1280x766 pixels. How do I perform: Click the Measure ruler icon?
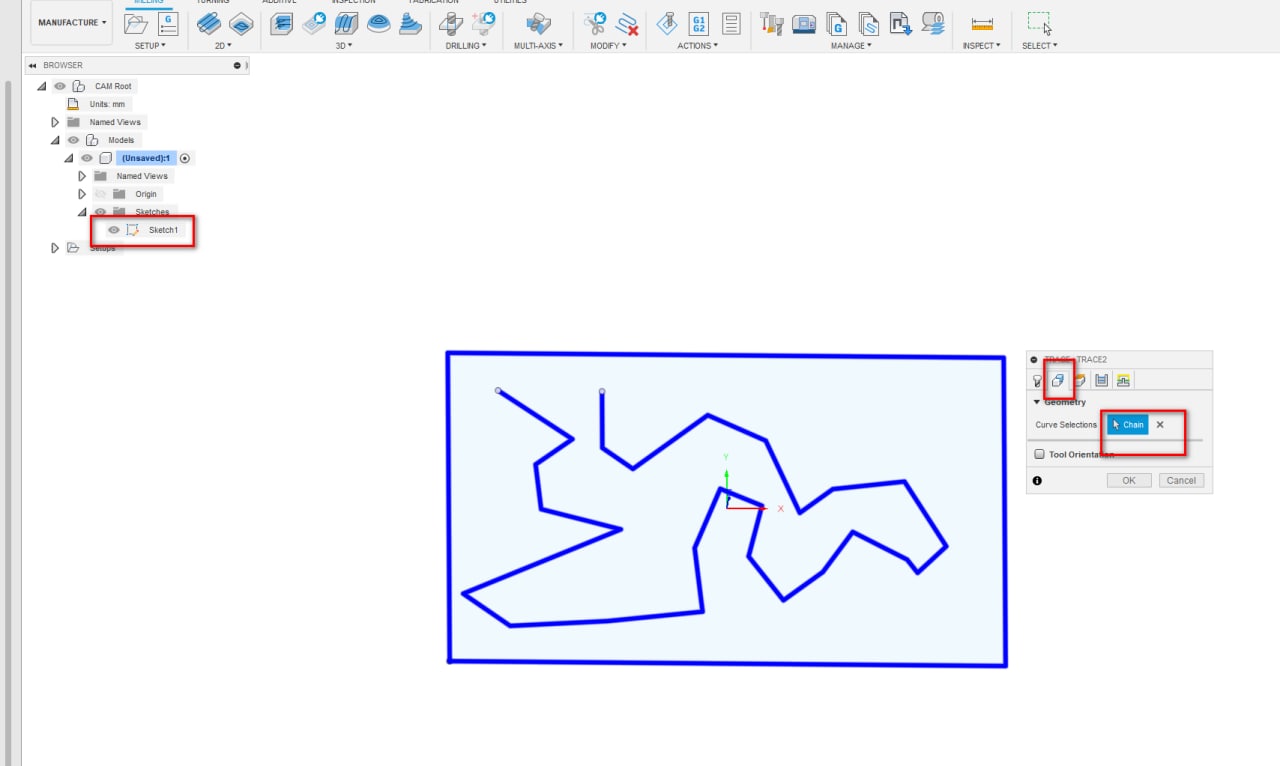(982, 24)
